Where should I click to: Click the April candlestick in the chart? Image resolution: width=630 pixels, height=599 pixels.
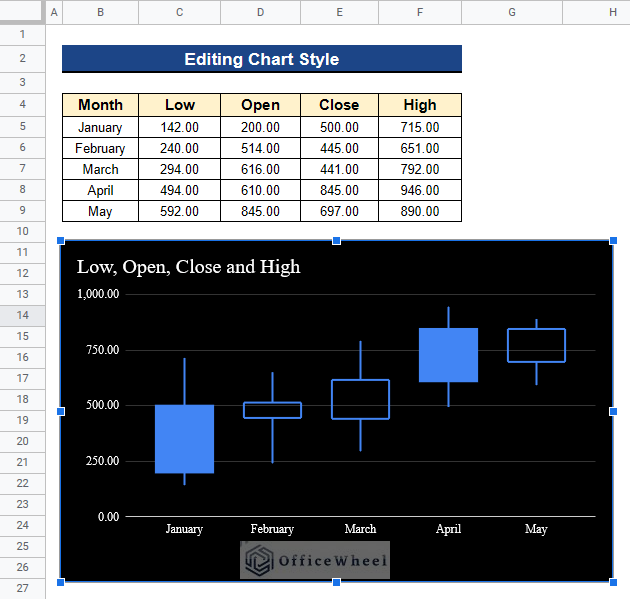click(448, 355)
